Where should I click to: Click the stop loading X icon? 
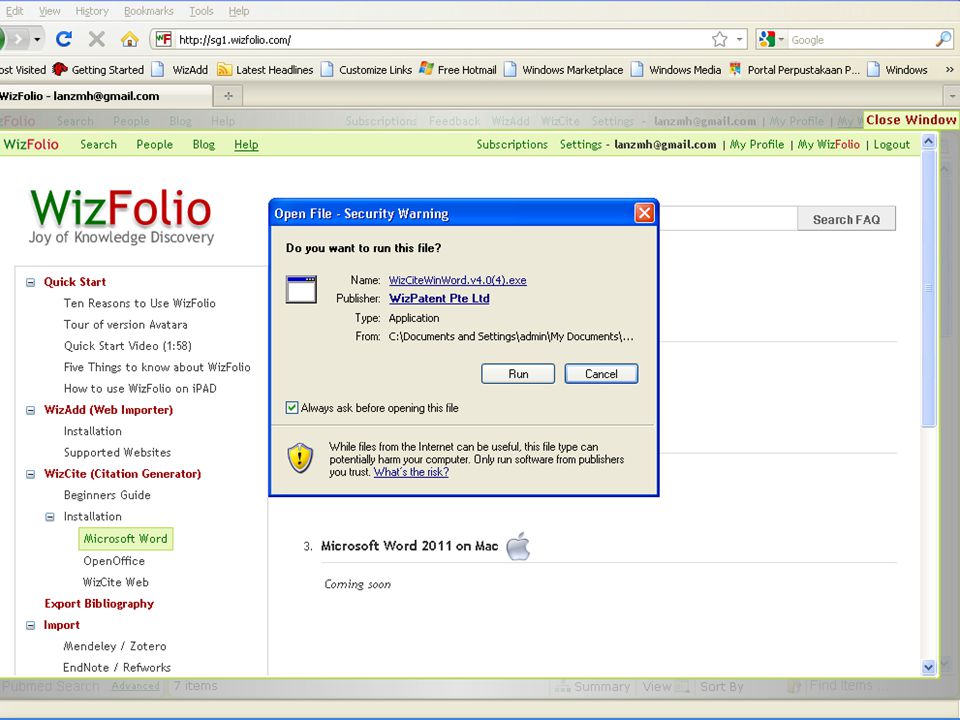(x=97, y=40)
